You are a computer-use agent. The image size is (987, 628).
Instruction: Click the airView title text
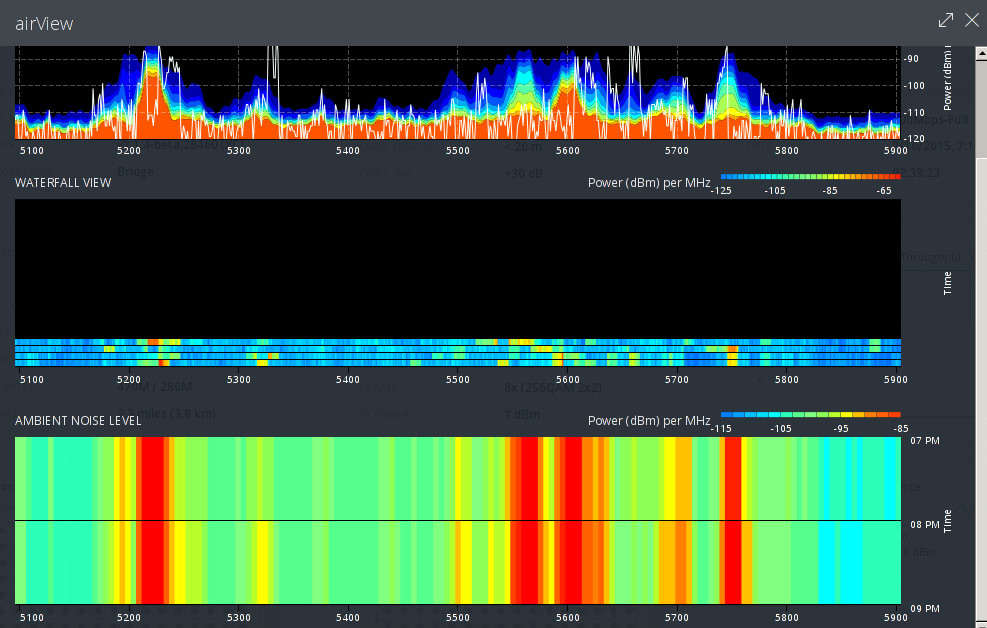pos(44,23)
